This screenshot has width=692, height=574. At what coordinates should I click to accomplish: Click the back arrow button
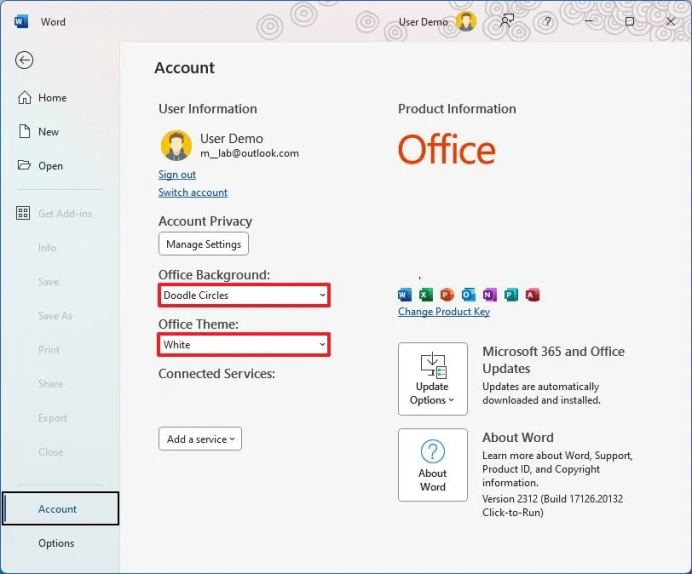click(24, 60)
